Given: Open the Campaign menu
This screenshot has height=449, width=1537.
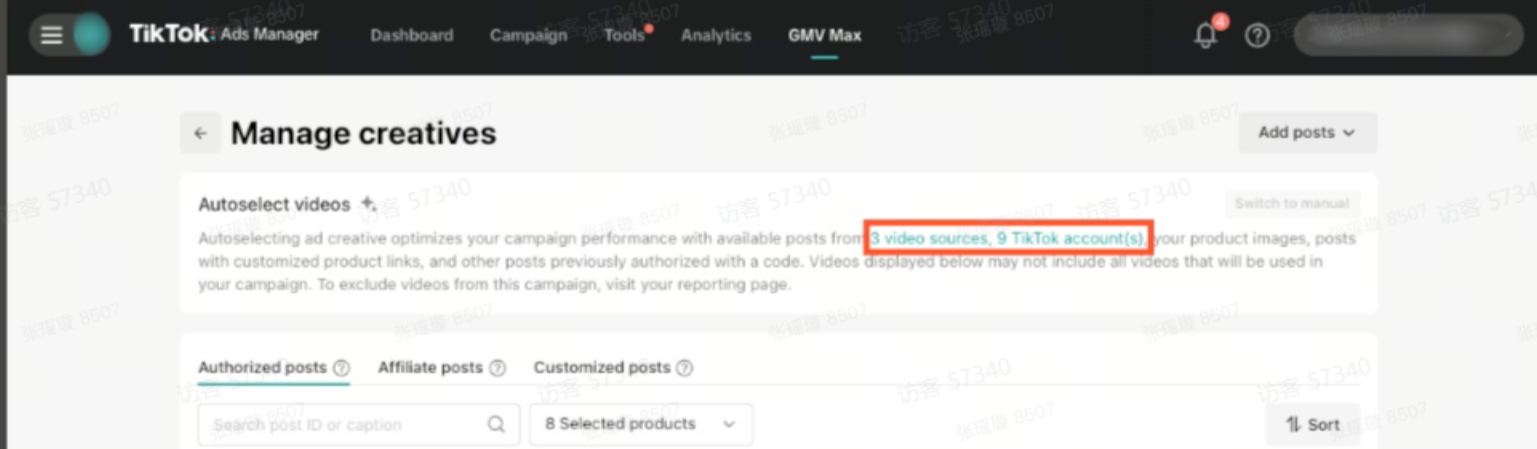Looking at the screenshot, I should point(528,36).
